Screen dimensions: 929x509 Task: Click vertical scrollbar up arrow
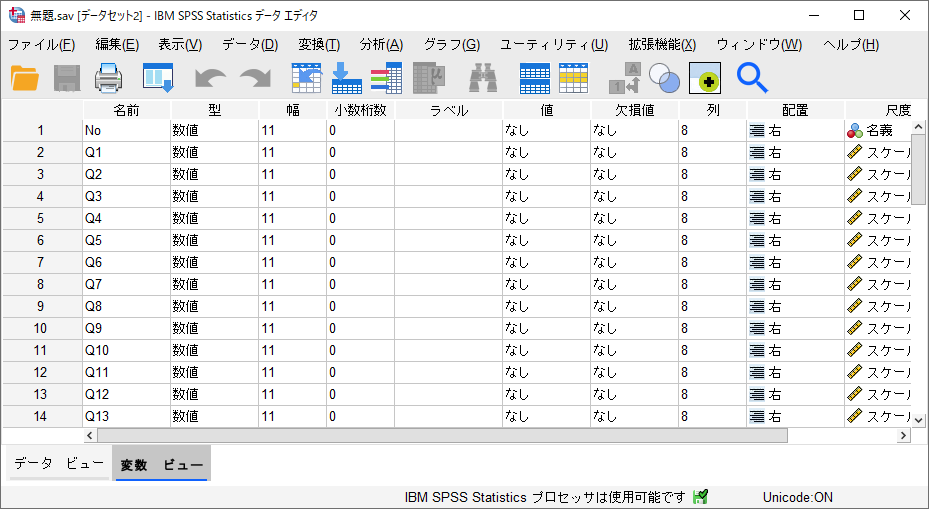[x=918, y=127]
